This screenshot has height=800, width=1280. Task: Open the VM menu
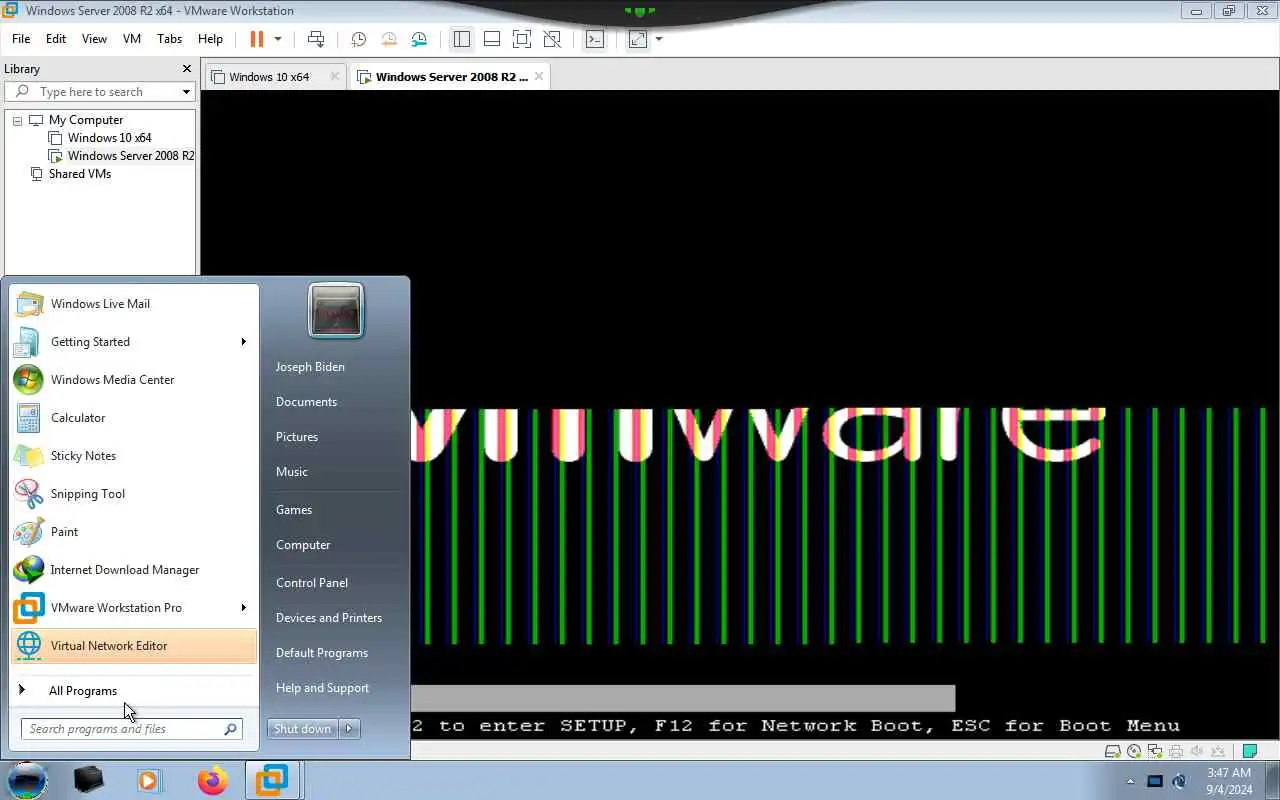131,39
